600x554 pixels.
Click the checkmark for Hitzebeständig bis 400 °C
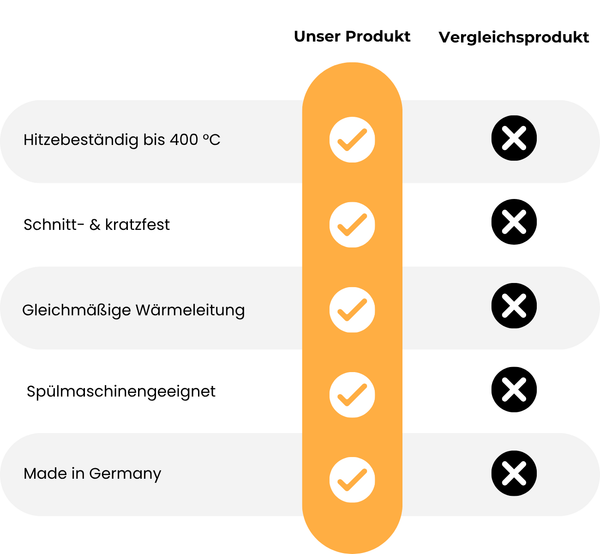(x=352, y=141)
